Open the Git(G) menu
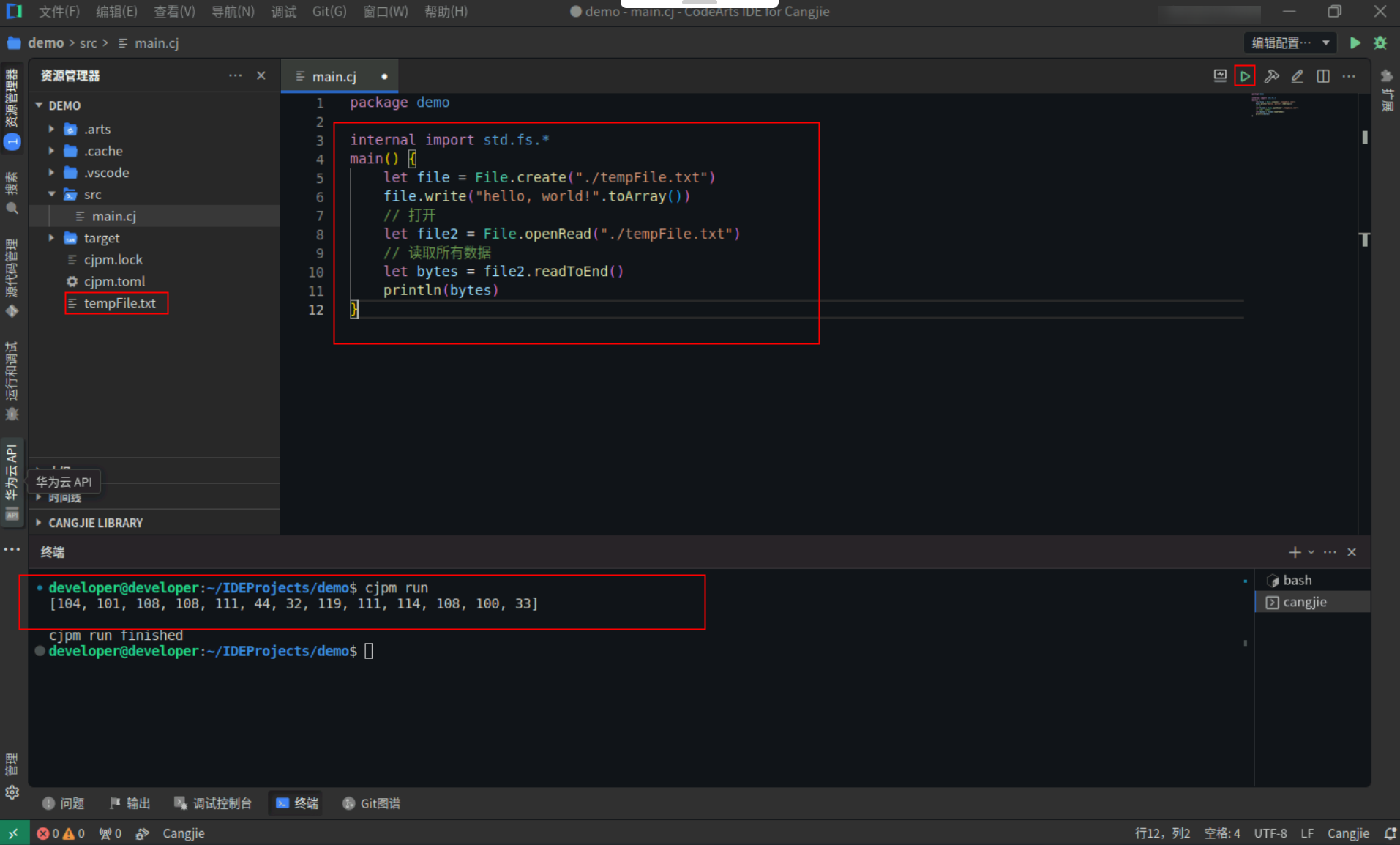Image resolution: width=1400 pixels, height=845 pixels. (x=329, y=12)
